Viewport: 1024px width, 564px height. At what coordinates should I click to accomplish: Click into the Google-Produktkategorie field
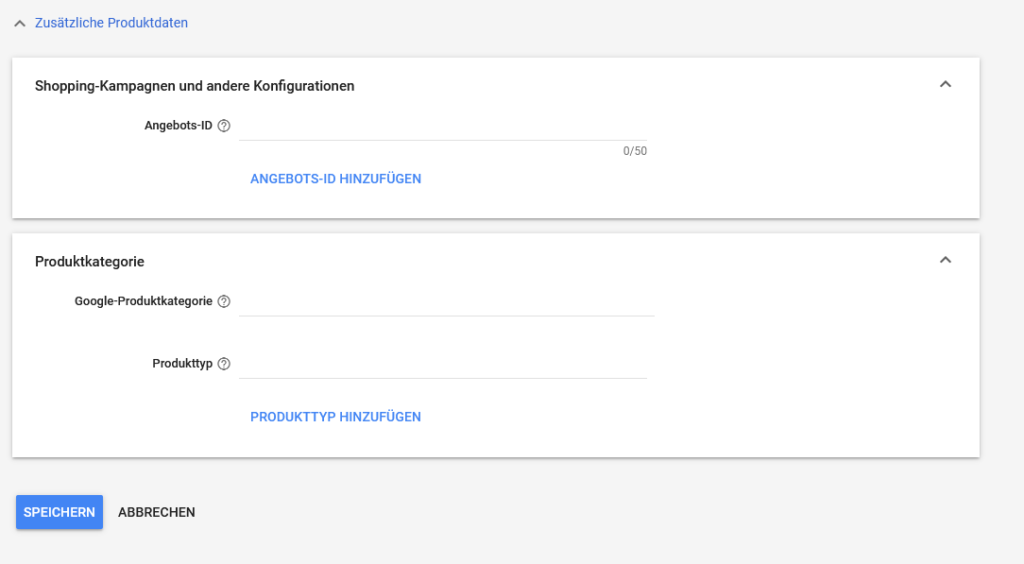coord(446,302)
